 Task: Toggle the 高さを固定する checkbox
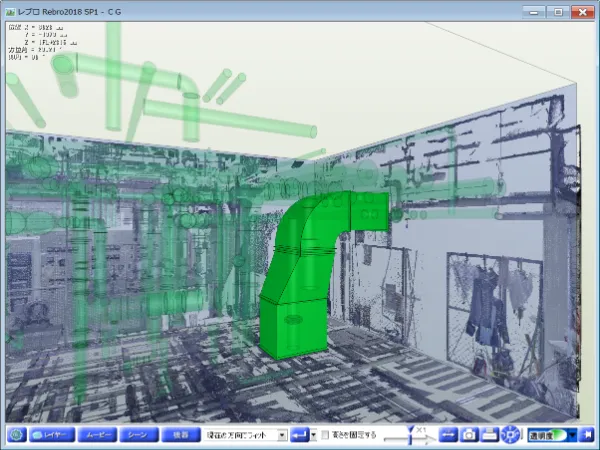326,435
